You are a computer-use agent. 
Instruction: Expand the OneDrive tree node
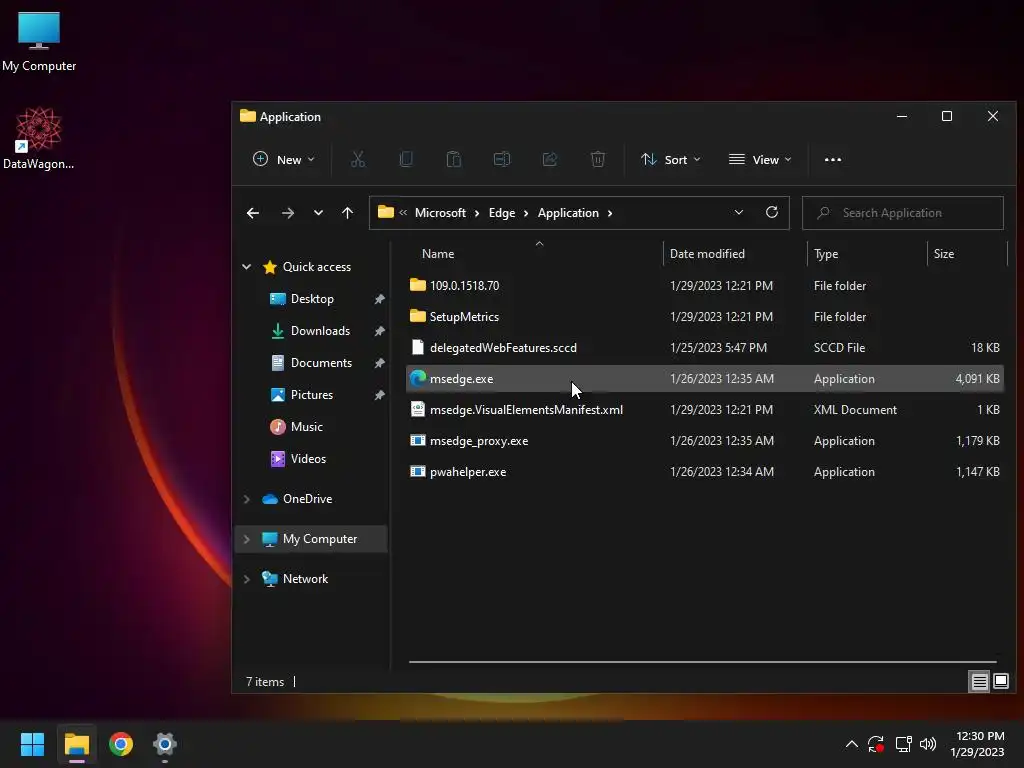pyautogui.click(x=247, y=499)
